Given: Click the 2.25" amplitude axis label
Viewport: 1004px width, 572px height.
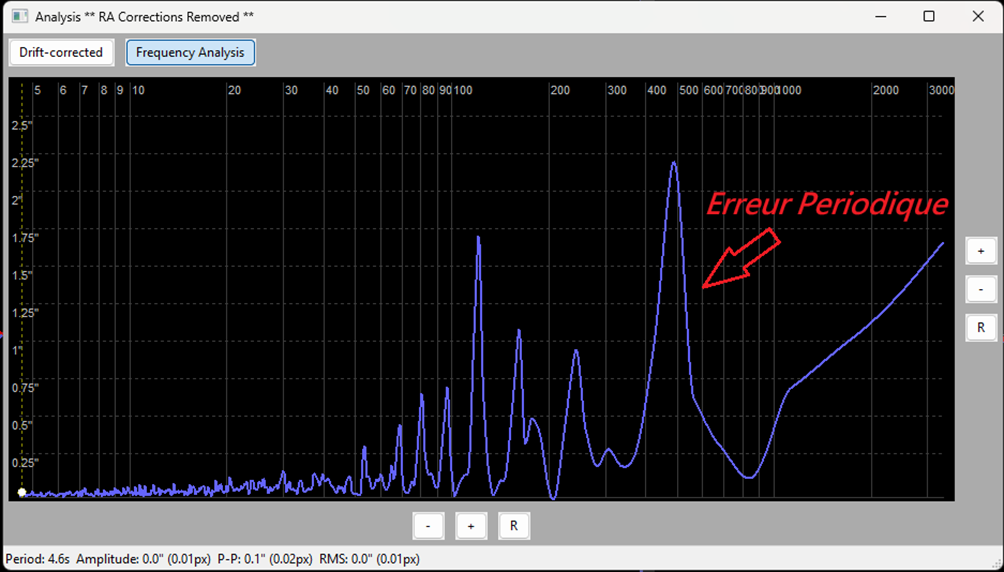Looking at the screenshot, I should coord(25,163).
